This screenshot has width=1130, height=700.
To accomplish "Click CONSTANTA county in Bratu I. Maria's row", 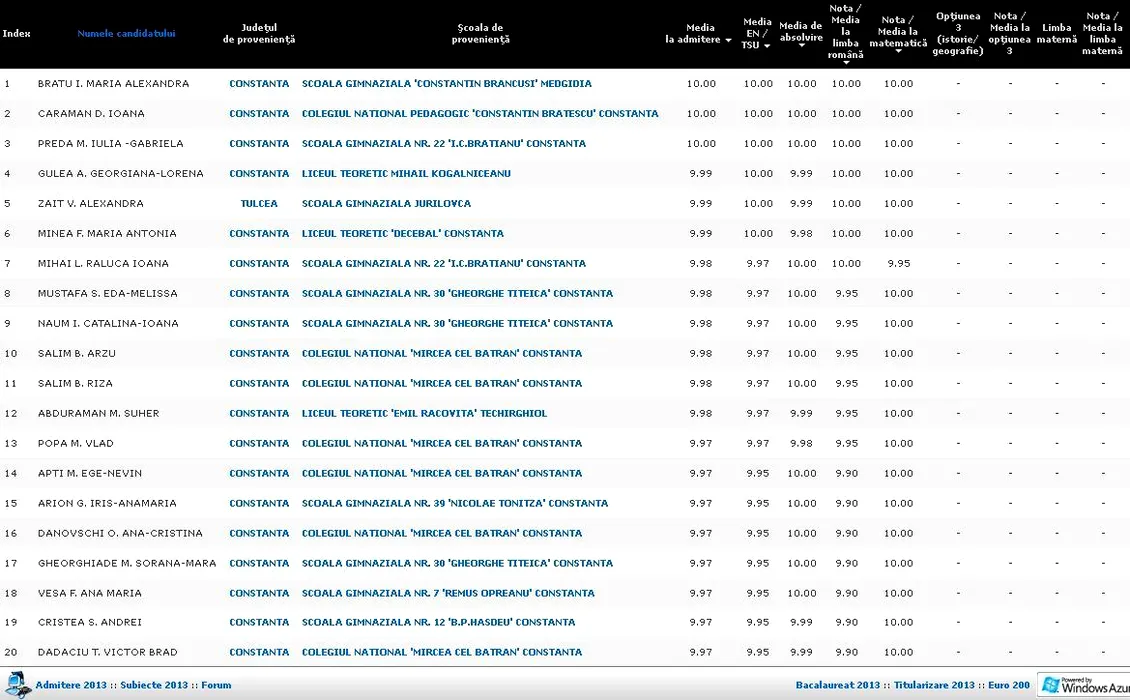I will (x=259, y=84).
